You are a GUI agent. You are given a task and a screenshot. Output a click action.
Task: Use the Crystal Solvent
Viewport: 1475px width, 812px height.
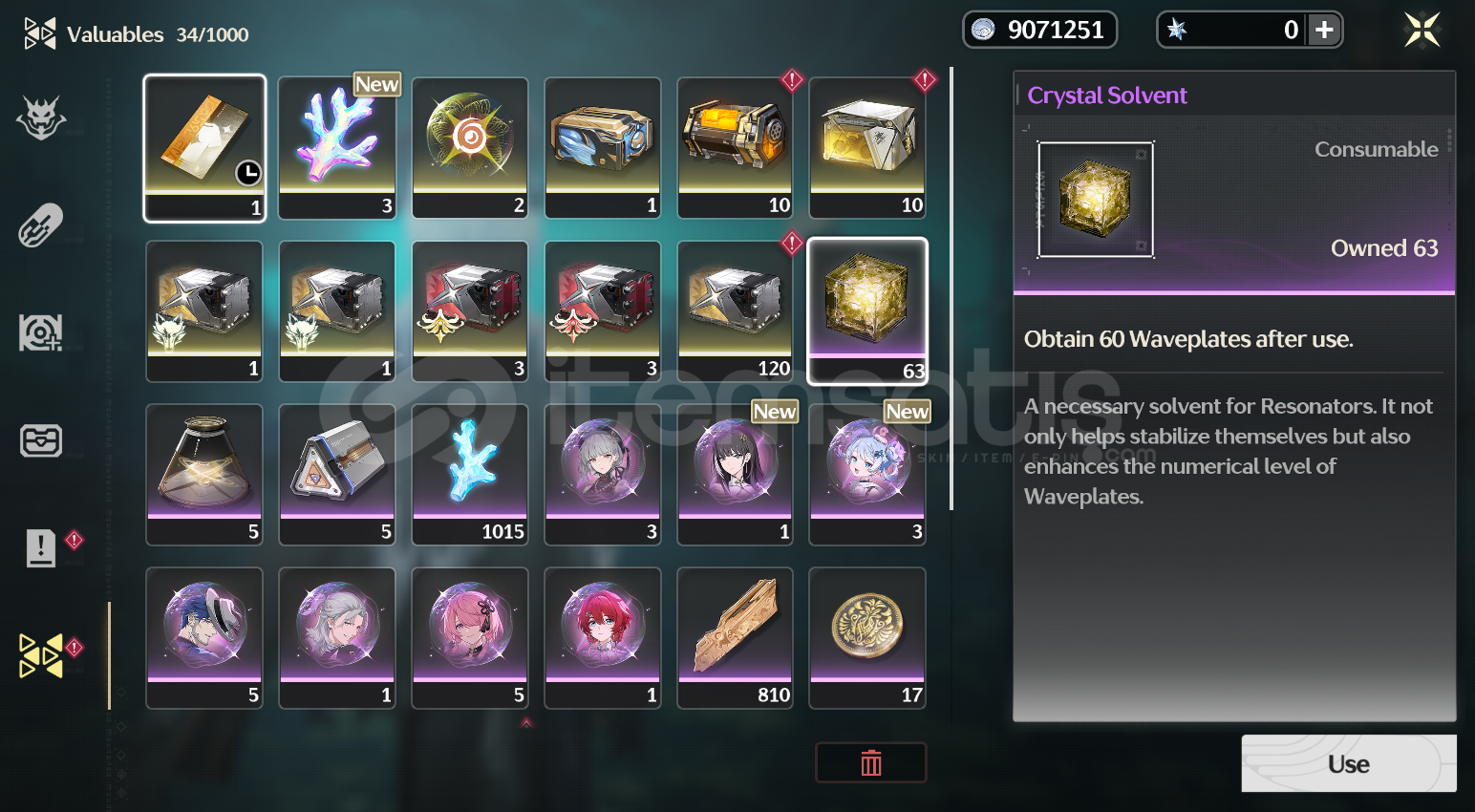(1348, 763)
